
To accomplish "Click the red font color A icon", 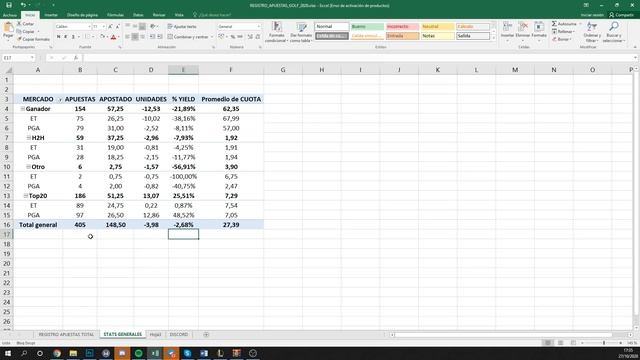I will tap(113, 37).
